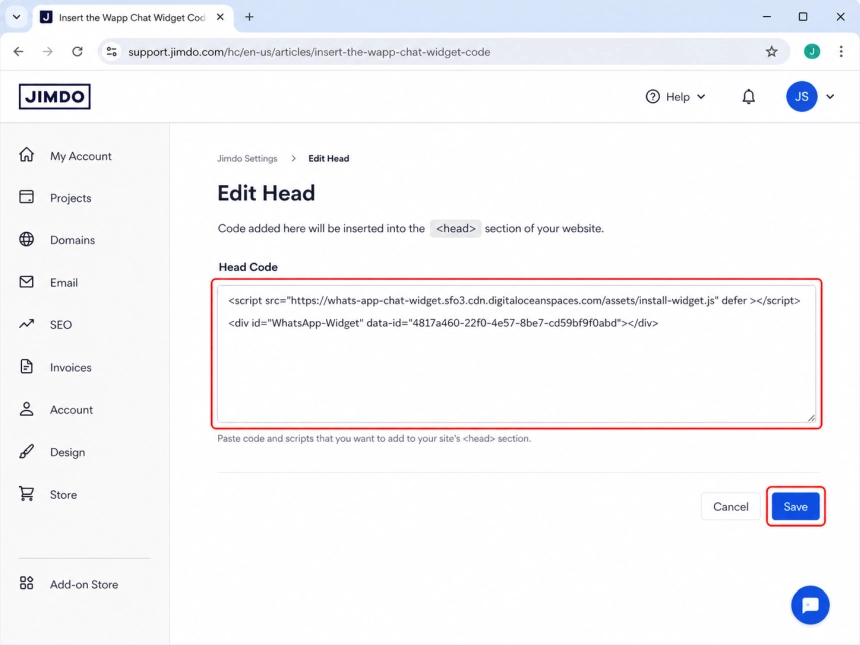The width and height of the screenshot is (860, 645).
Task: Click the Account person icon
Action: pyautogui.click(x=26, y=409)
